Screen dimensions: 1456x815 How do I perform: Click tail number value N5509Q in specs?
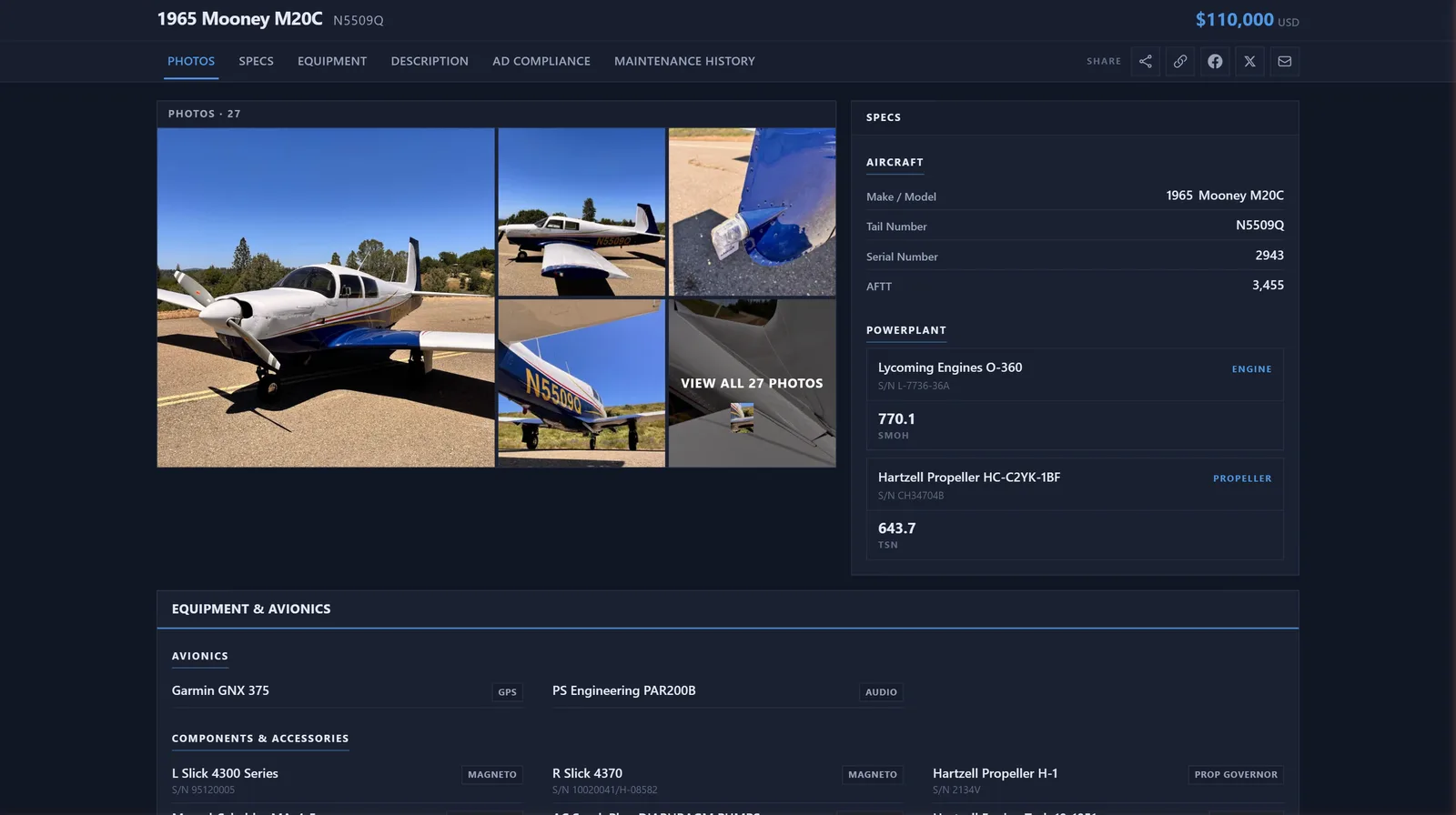[1259, 225]
